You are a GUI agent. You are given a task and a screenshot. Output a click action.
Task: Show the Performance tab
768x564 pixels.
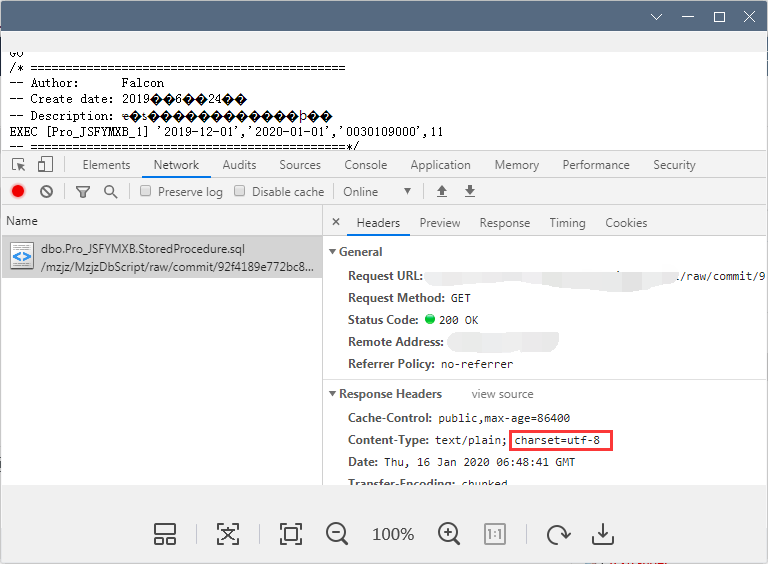596,165
